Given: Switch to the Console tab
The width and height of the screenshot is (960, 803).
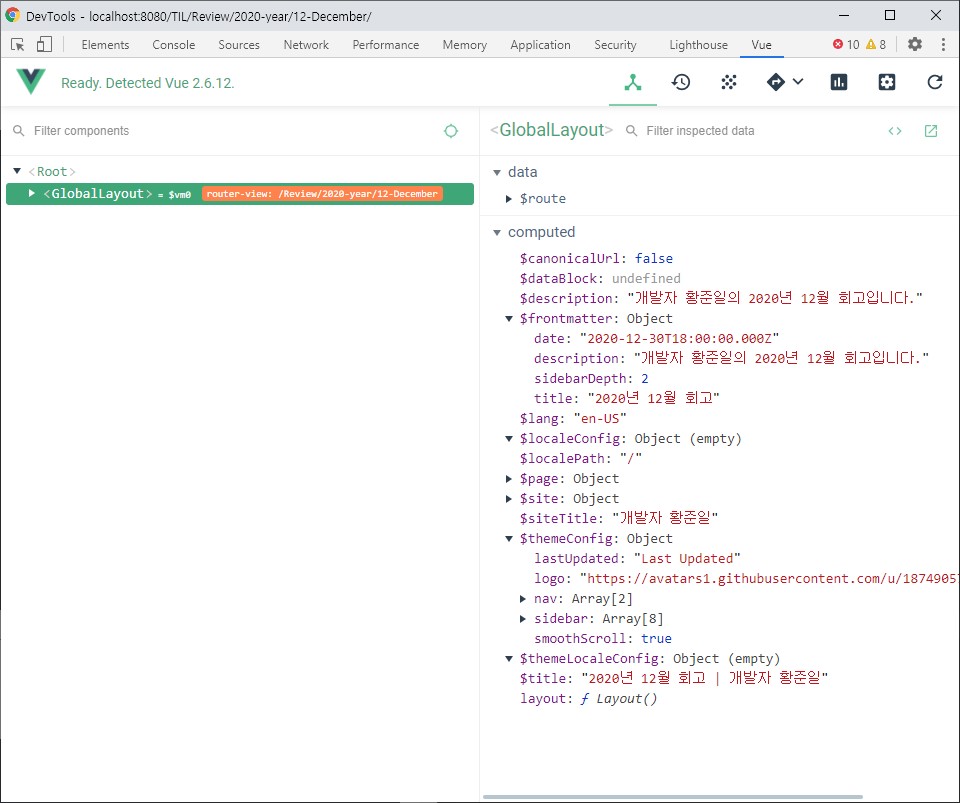Looking at the screenshot, I should click(173, 45).
